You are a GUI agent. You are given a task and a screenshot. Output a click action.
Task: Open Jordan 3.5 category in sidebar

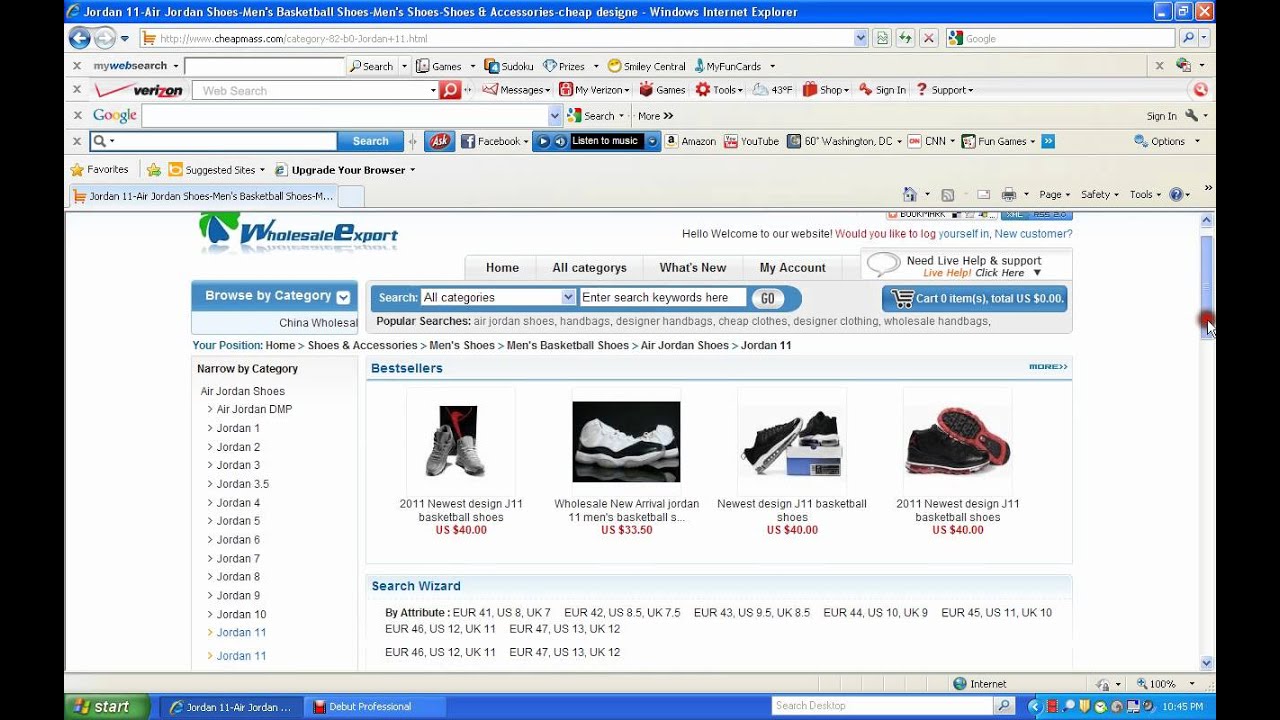point(242,484)
